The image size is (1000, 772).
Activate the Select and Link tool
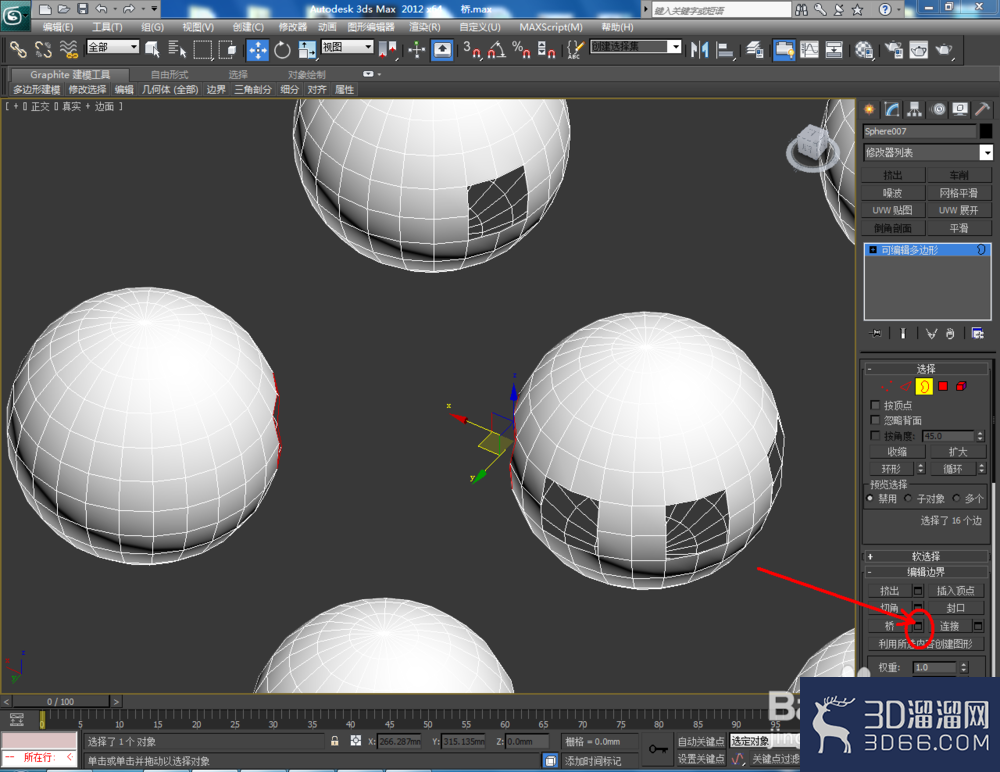pyautogui.click(x=18, y=49)
